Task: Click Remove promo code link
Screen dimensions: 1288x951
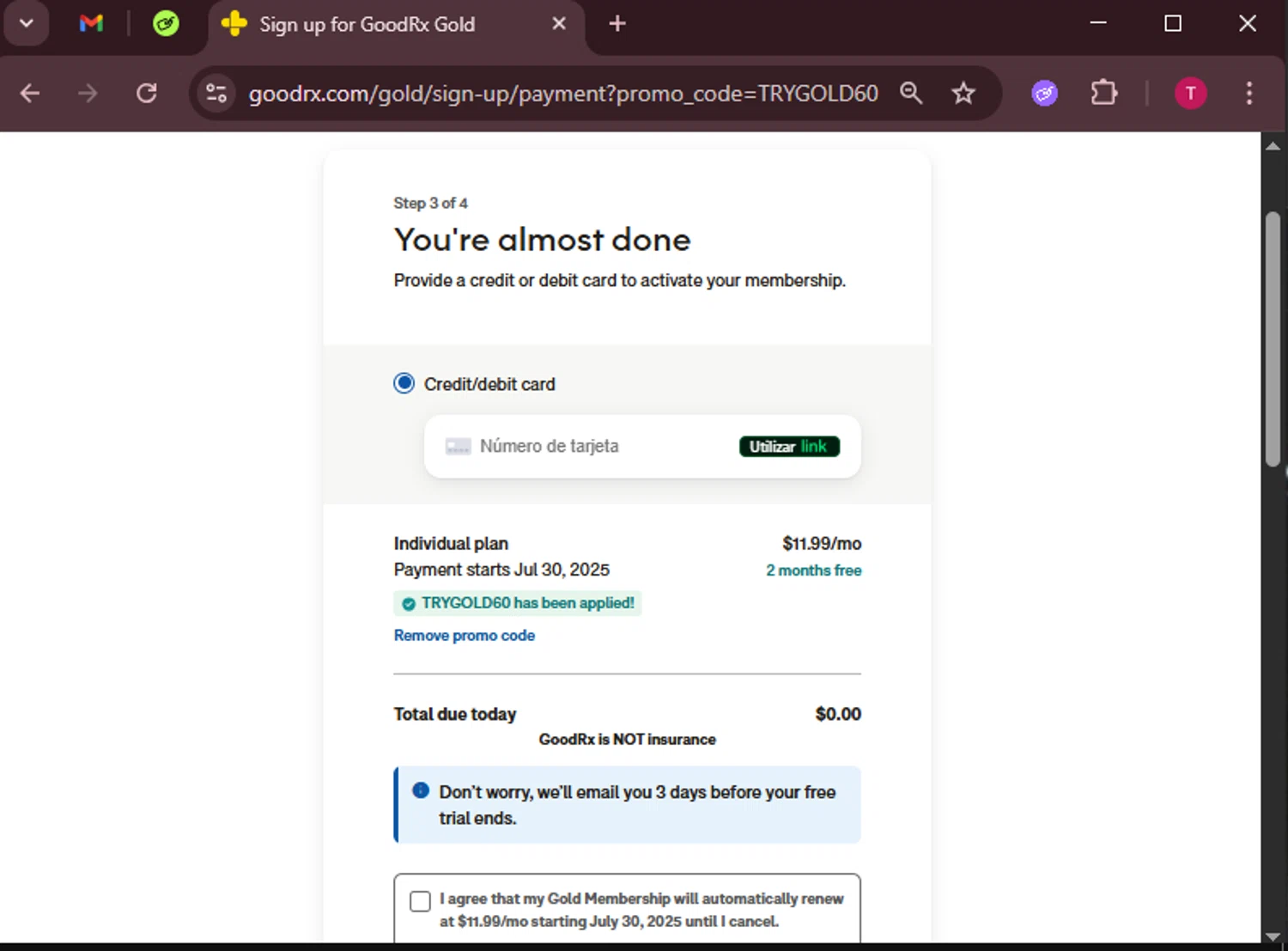Action: pos(465,636)
